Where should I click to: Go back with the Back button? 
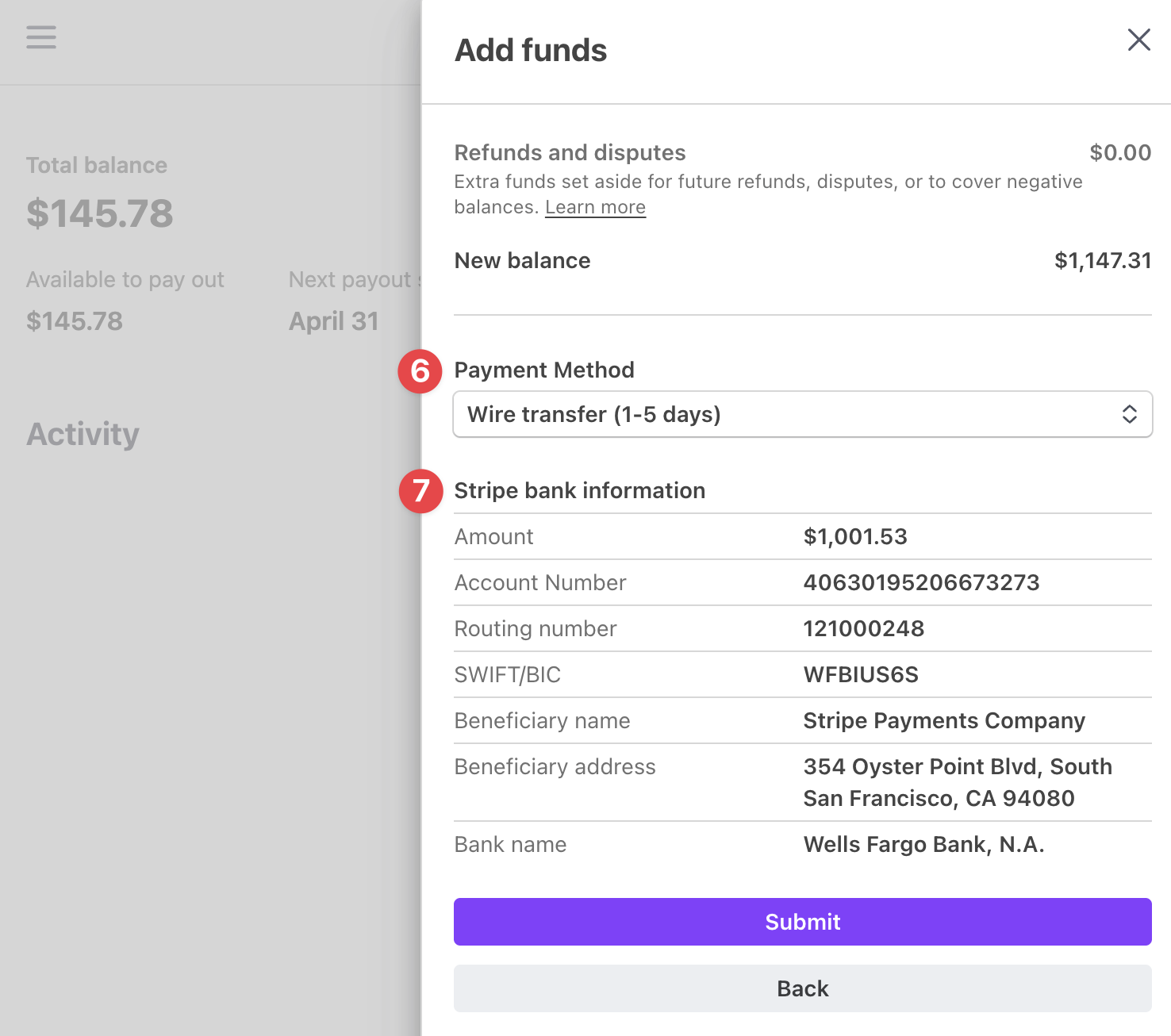pos(802,988)
